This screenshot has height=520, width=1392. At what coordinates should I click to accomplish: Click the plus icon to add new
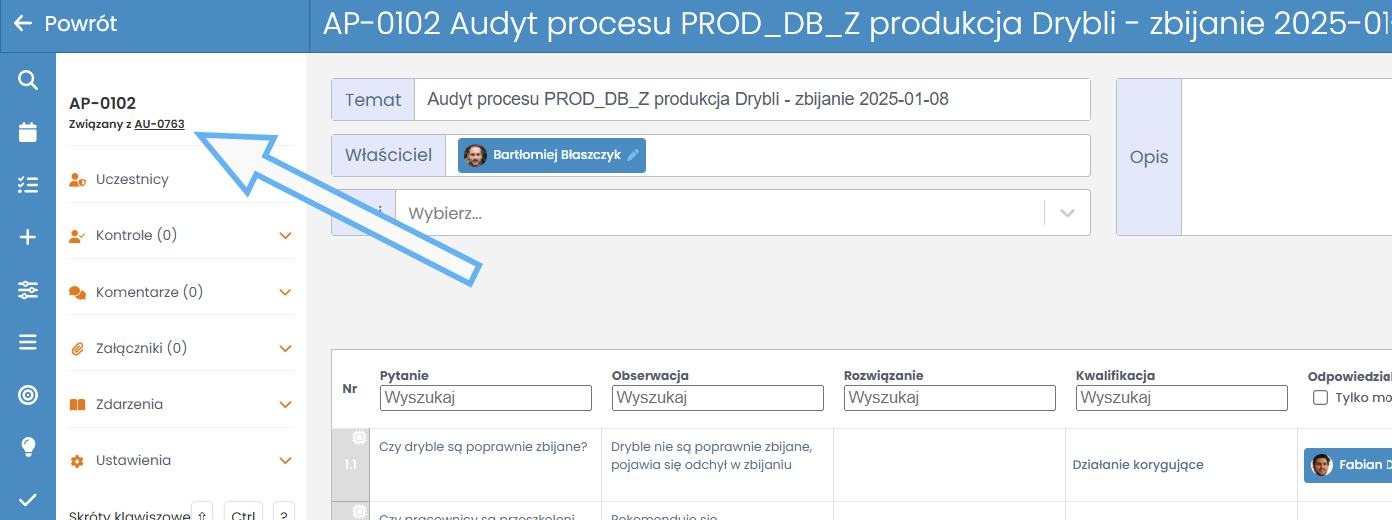[28, 237]
